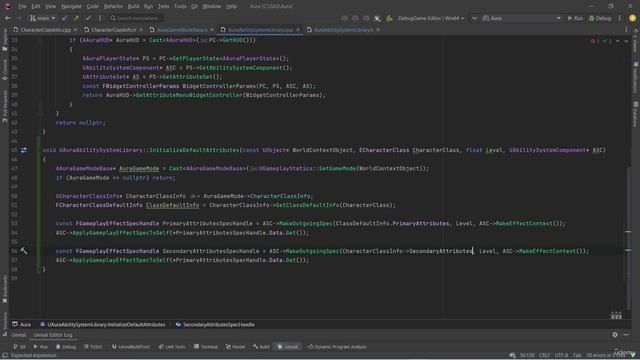The width and height of the screenshot is (640, 360).
Task: Toggle the Unreal tool window button
Action: click(288, 347)
